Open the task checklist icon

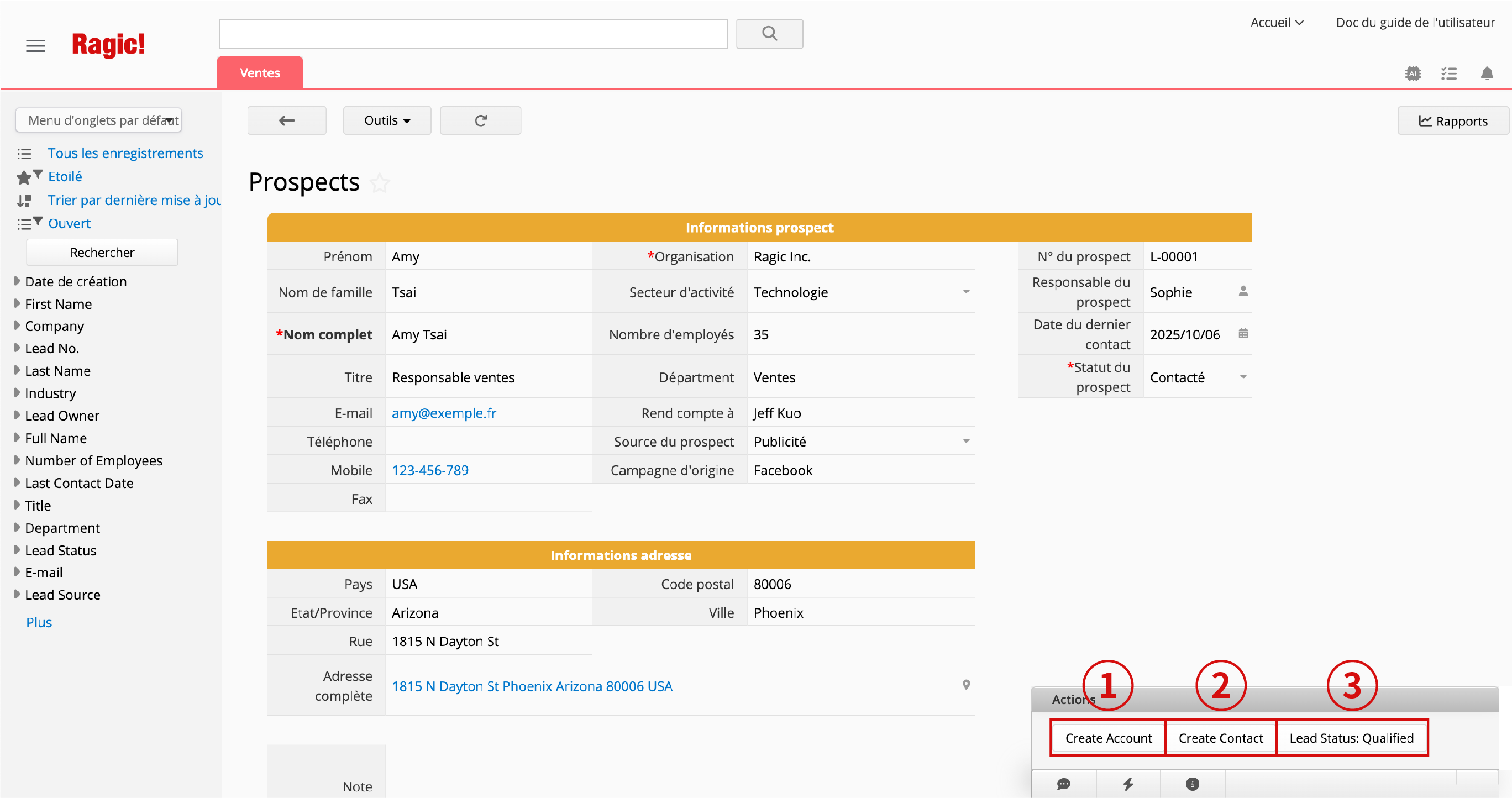point(1448,73)
